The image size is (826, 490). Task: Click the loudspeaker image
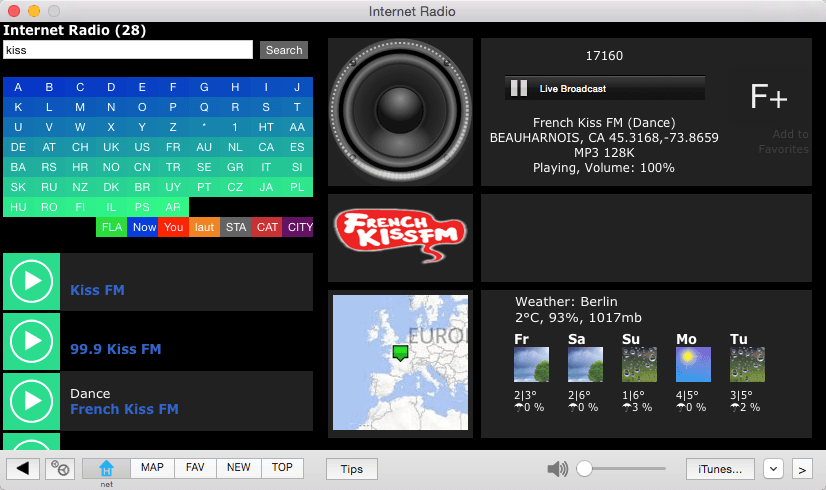pos(400,112)
